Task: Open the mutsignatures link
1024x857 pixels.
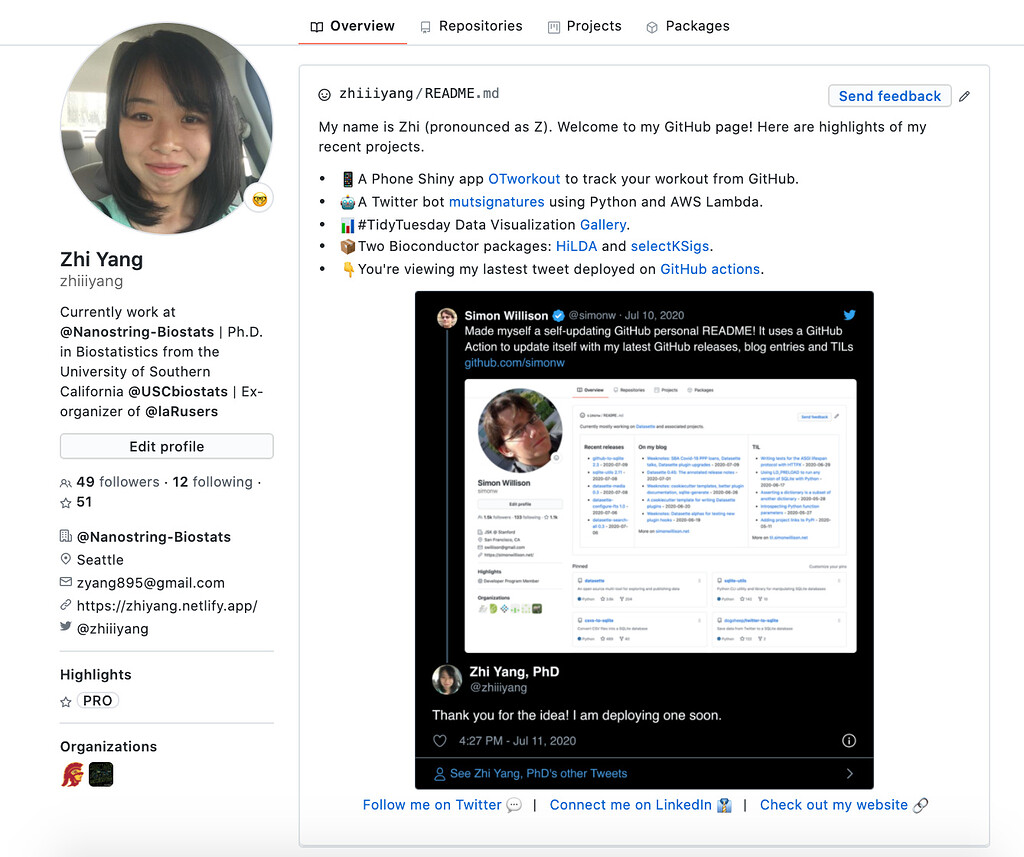Action: [496, 202]
